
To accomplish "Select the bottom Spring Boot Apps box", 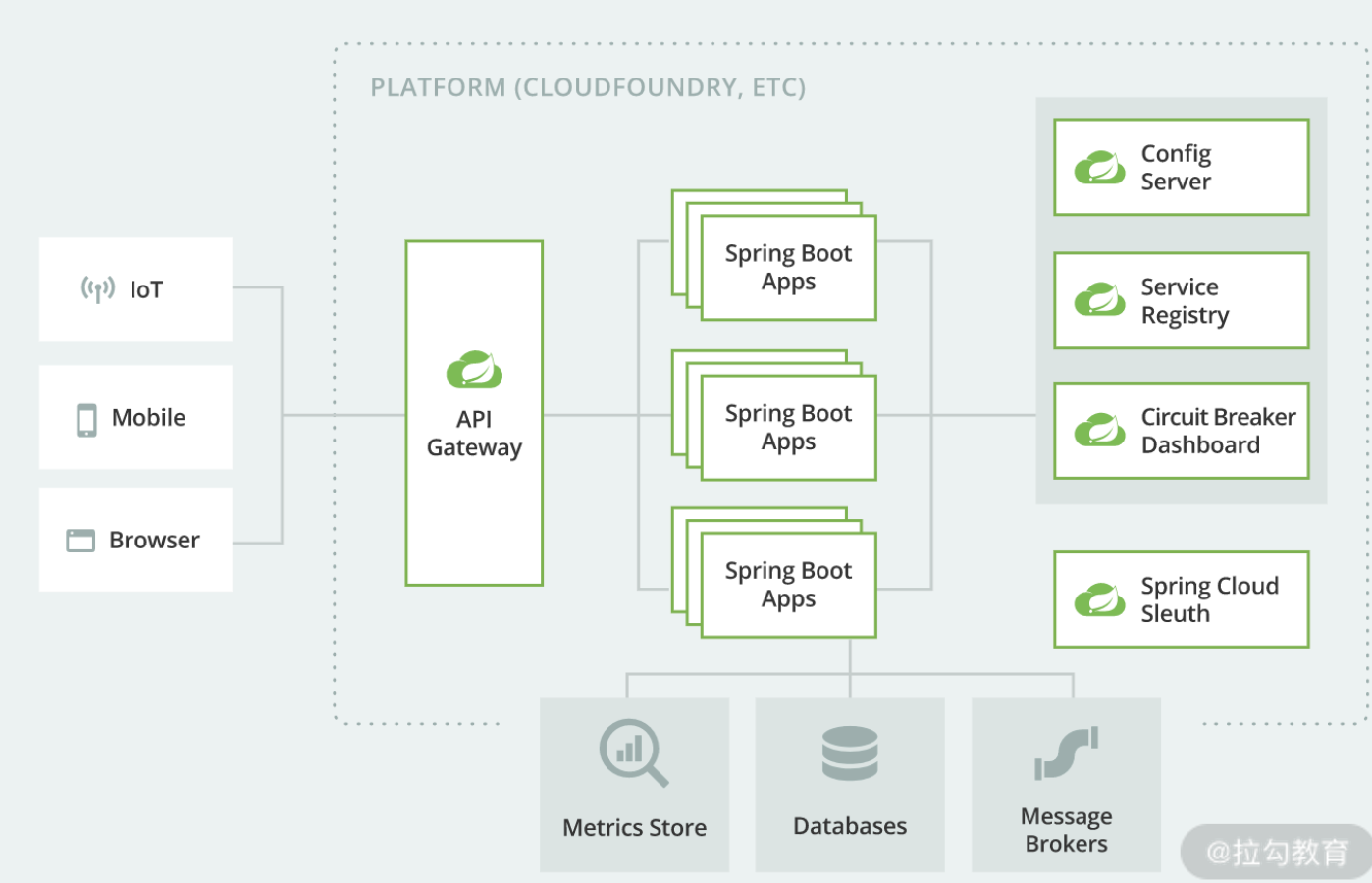I will click(x=788, y=585).
